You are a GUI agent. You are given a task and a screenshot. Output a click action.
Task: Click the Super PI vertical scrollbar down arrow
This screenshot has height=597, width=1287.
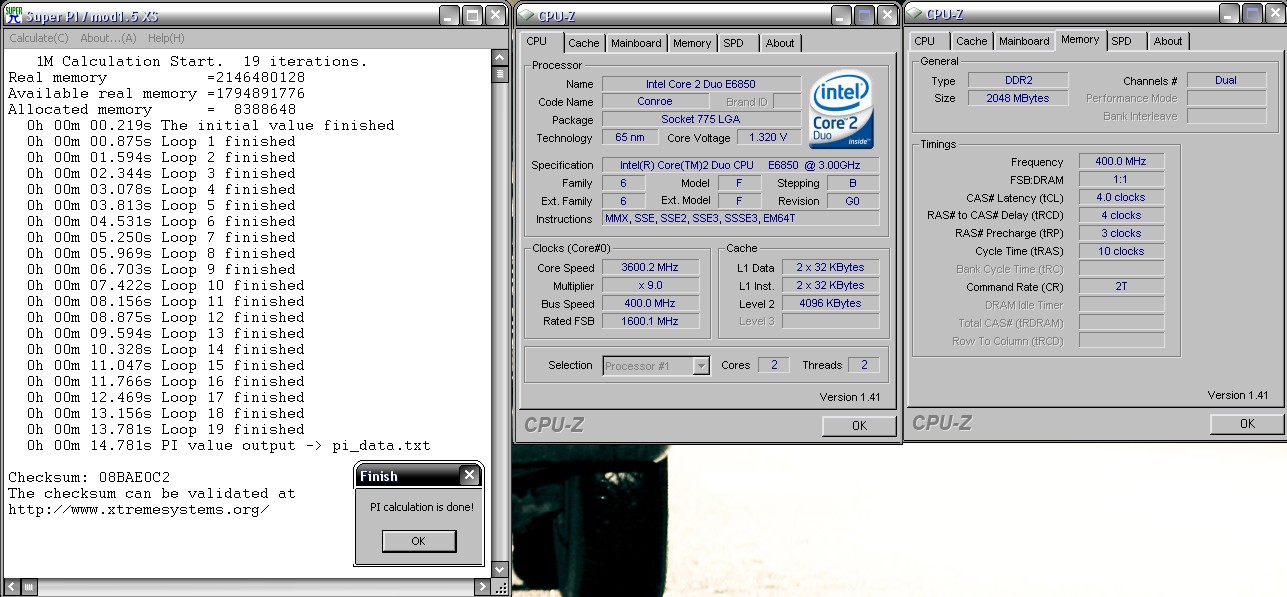(500, 568)
